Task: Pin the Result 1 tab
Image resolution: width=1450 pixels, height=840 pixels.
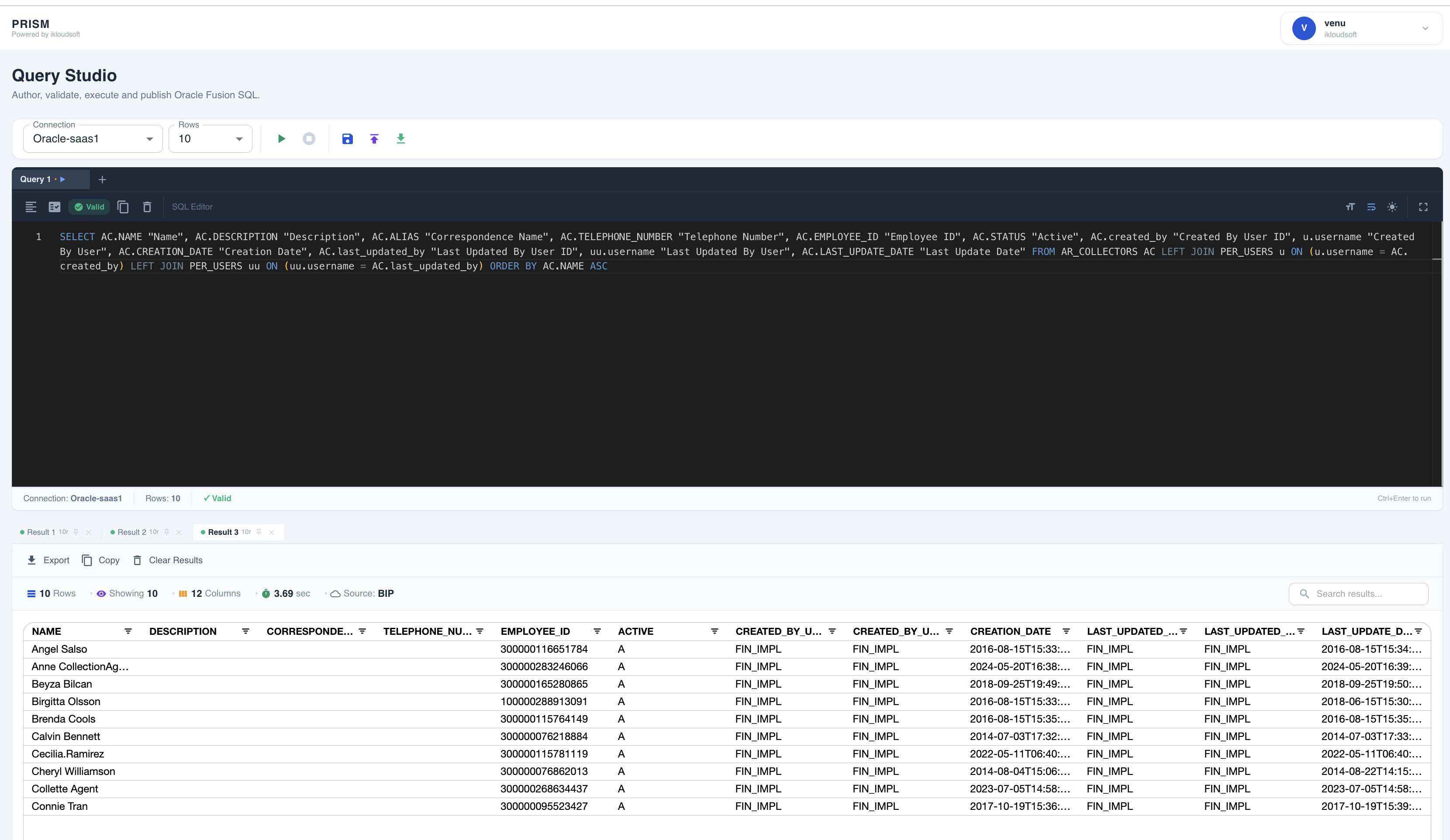Action: tap(76, 532)
